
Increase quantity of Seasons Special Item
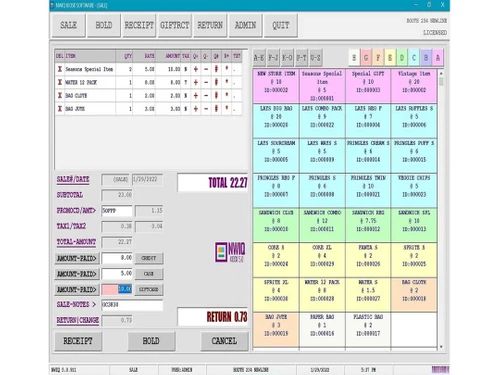196,69
